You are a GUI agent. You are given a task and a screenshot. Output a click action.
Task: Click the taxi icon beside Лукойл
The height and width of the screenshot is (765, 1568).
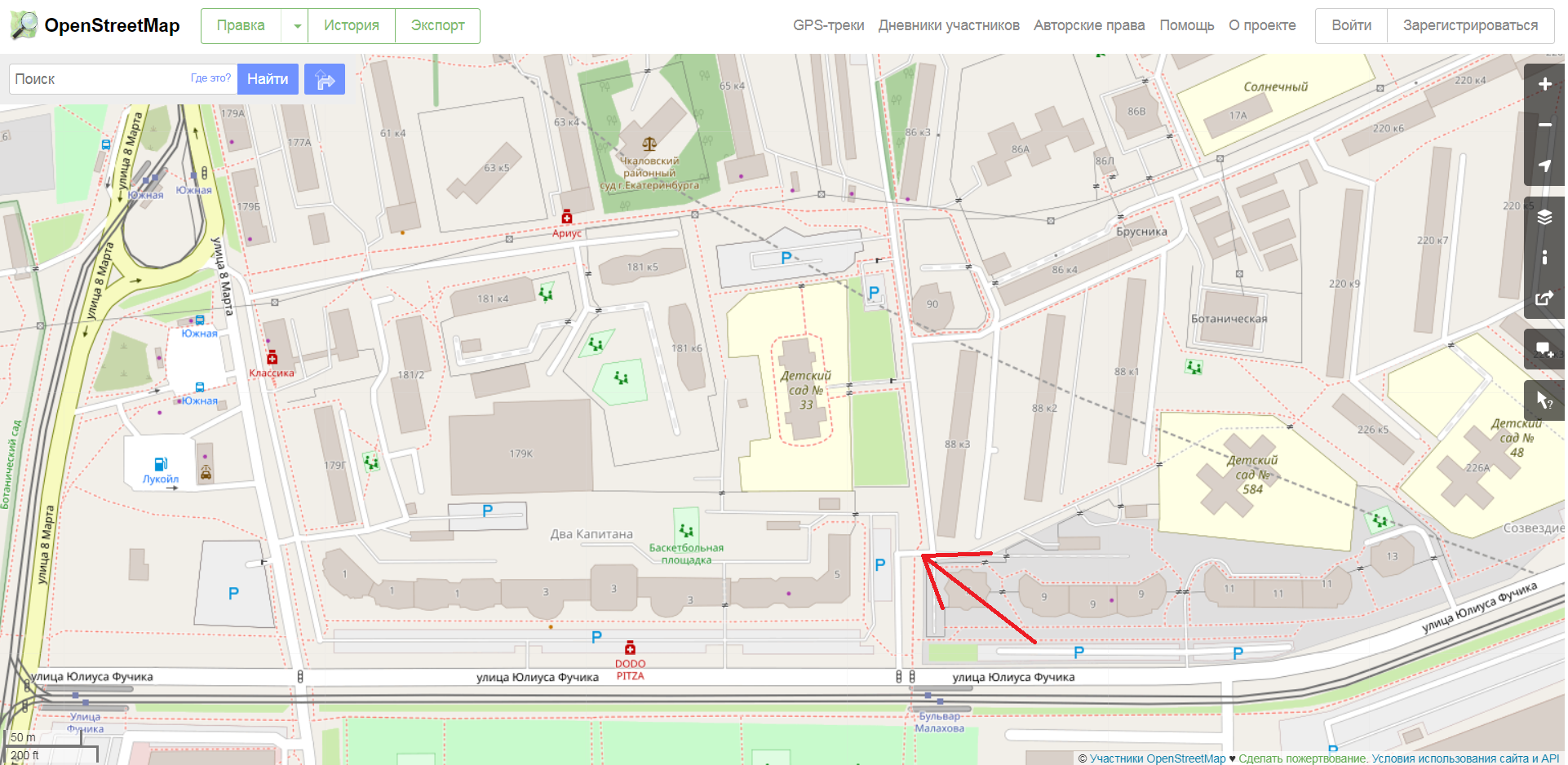tap(206, 472)
